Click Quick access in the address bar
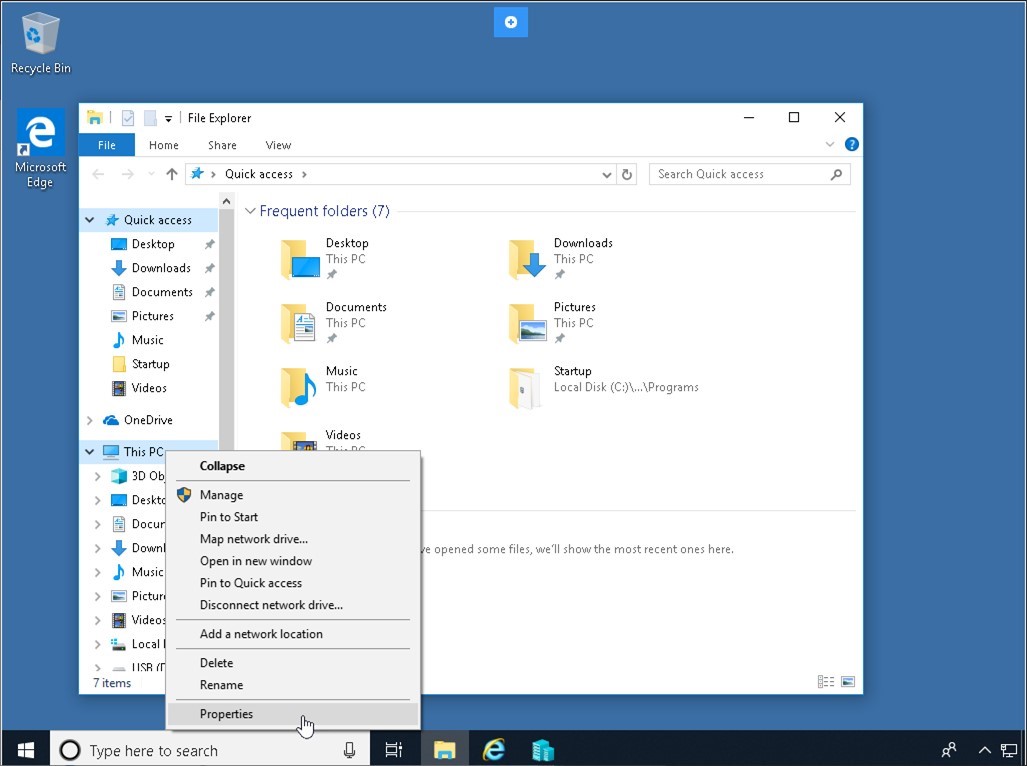Viewport: 1027px width, 766px height. pos(259,174)
